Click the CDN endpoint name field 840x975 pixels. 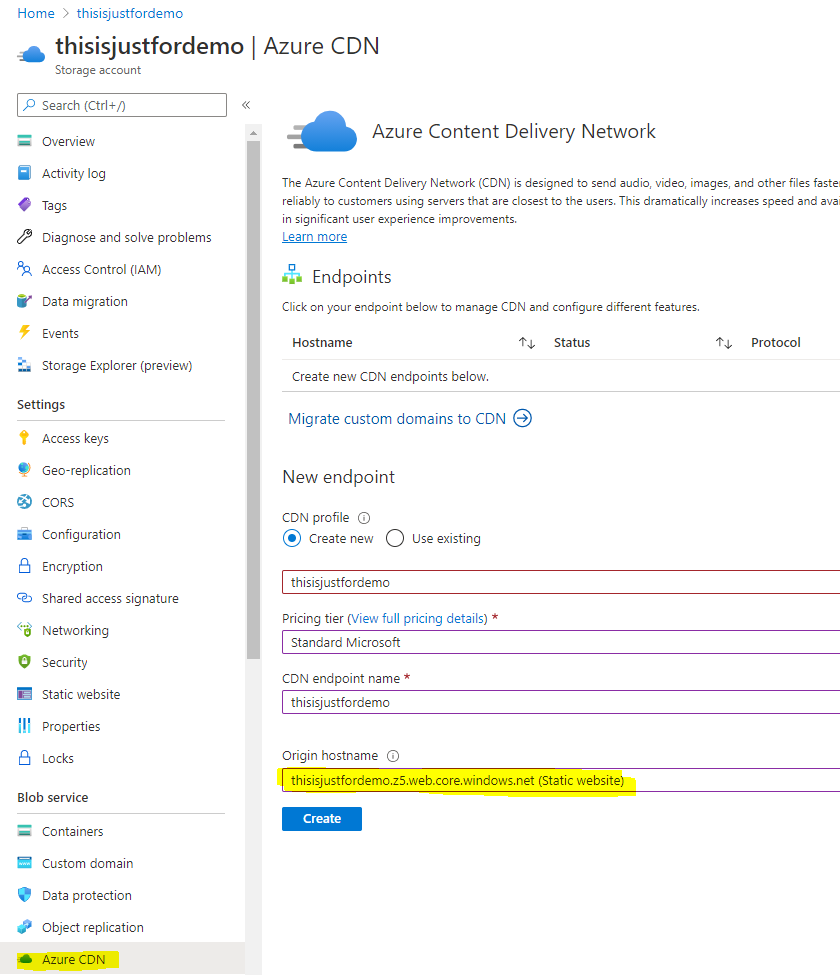(561, 702)
